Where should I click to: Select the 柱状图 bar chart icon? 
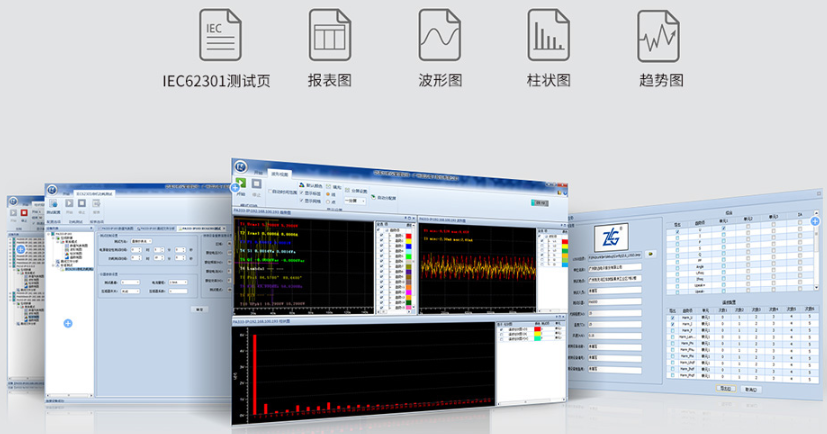[549, 35]
